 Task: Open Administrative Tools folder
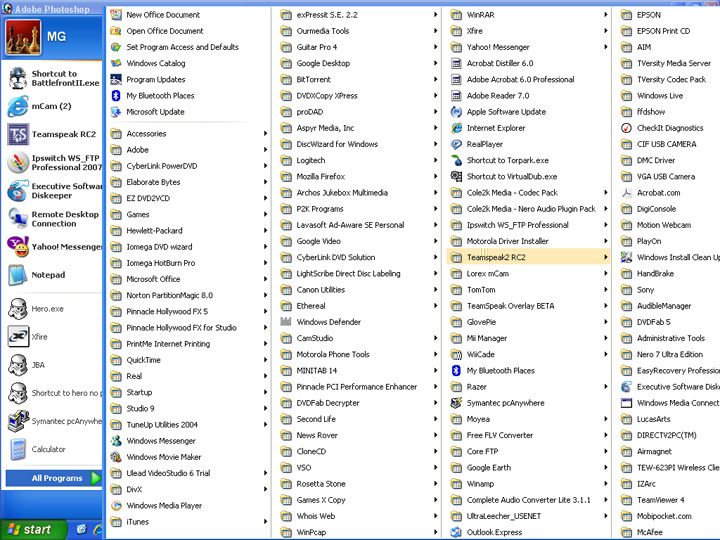(x=670, y=338)
